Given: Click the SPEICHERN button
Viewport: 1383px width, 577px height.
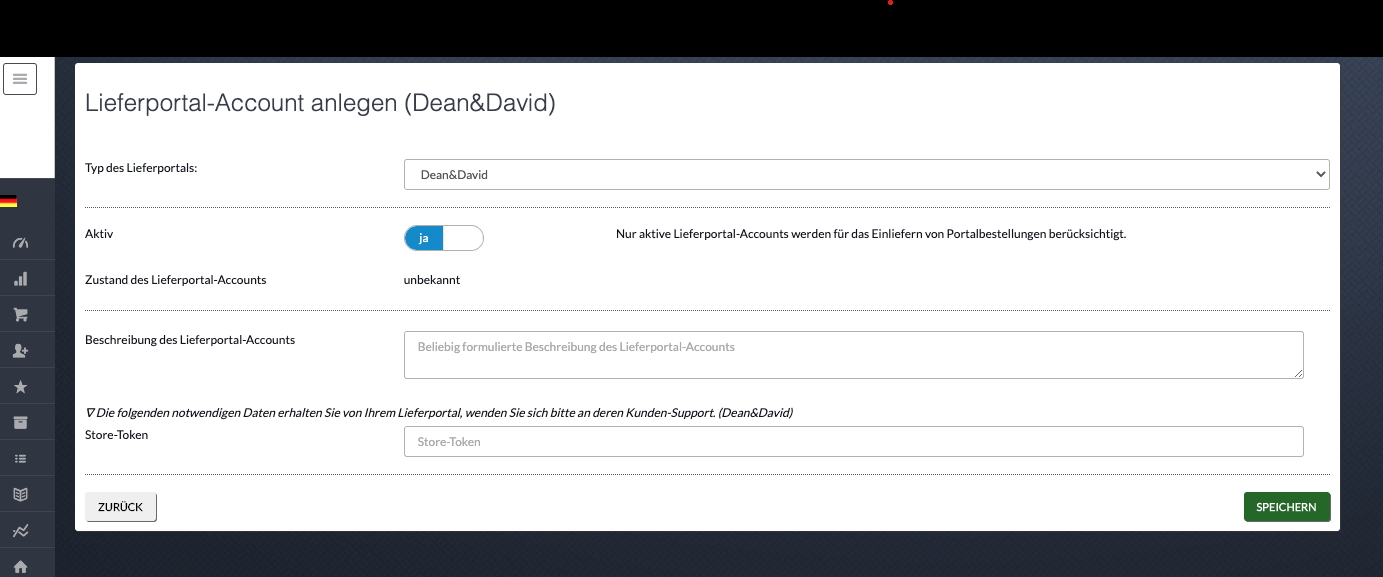Looking at the screenshot, I should pyautogui.click(x=1287, y=507).
